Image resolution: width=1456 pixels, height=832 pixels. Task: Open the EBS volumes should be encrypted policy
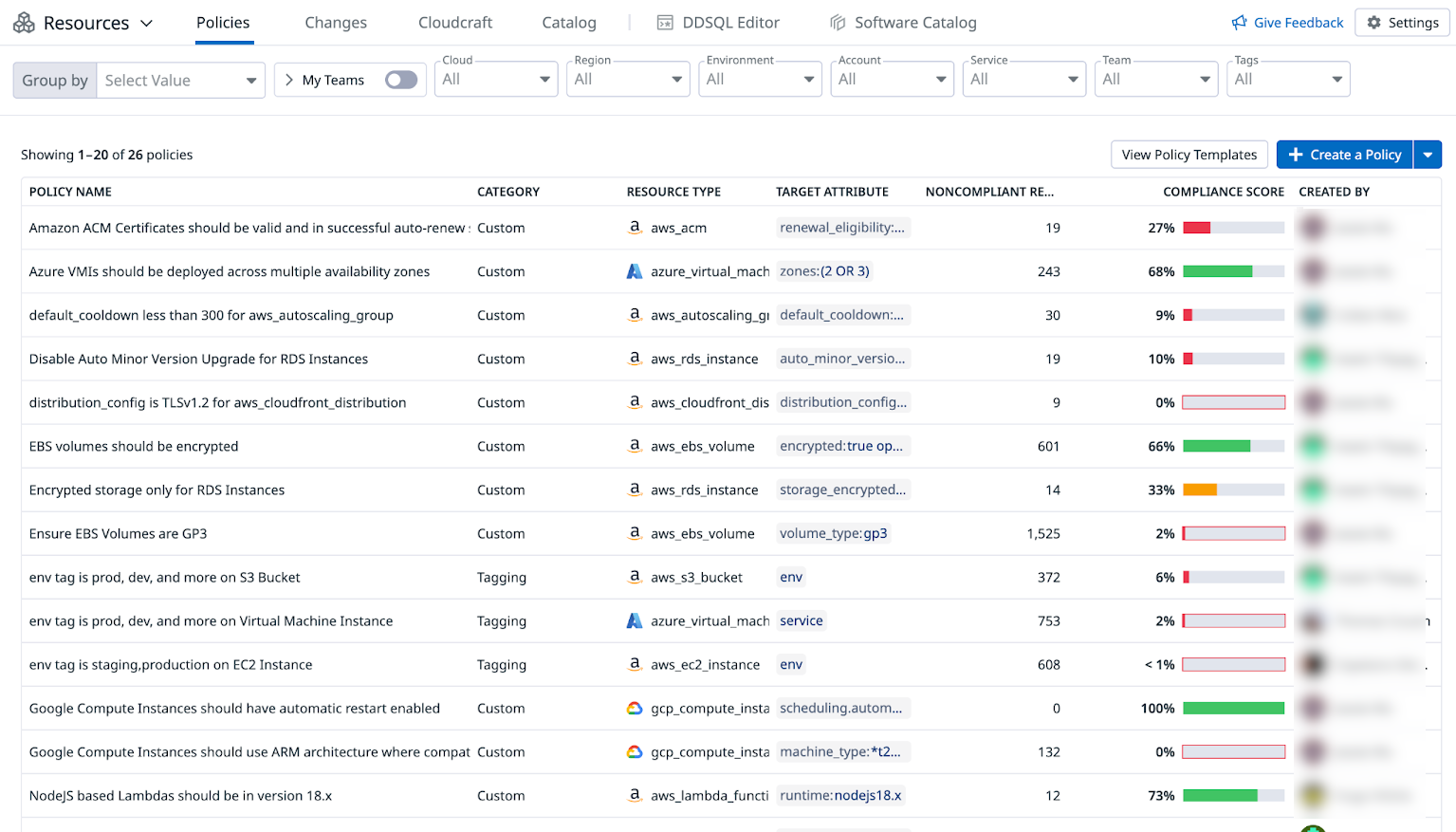[x=134, y=446]
